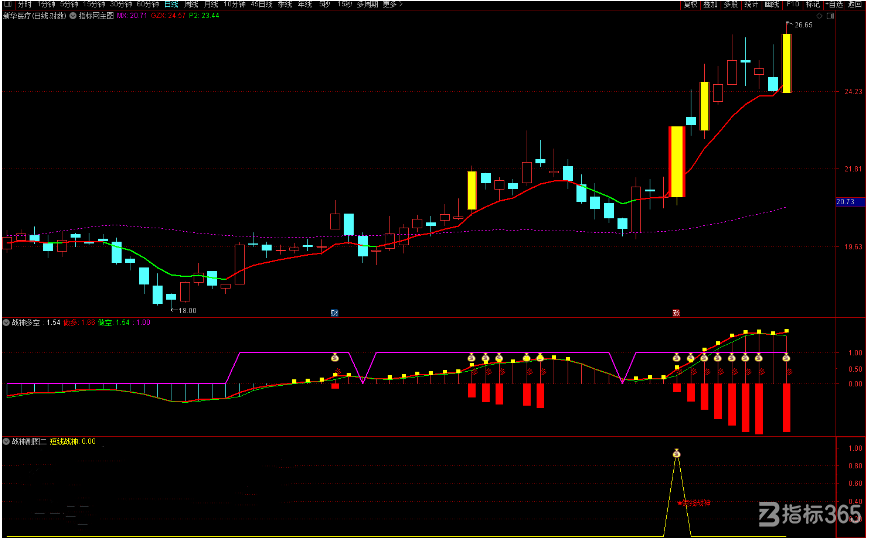This screenshot has height=542, width=870.
Task: Click the 战神多空 indicator name label
Action: click(x=26, y=322)
